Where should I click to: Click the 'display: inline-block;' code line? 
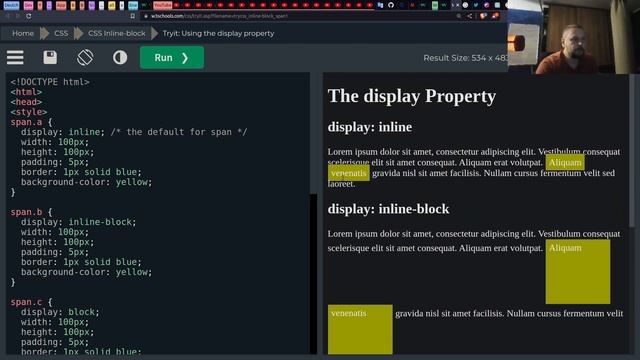[78, 222]
